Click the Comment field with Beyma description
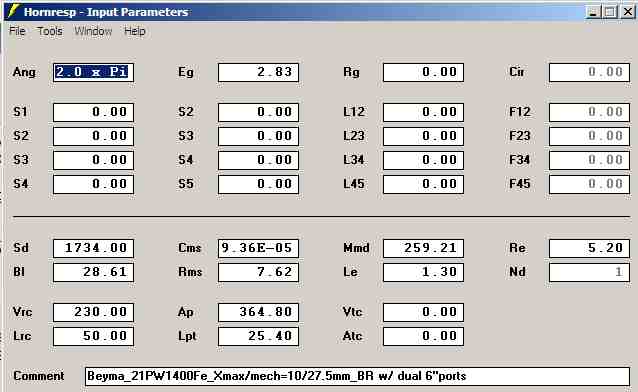This screenshot has height=392, width=638. 357,376
